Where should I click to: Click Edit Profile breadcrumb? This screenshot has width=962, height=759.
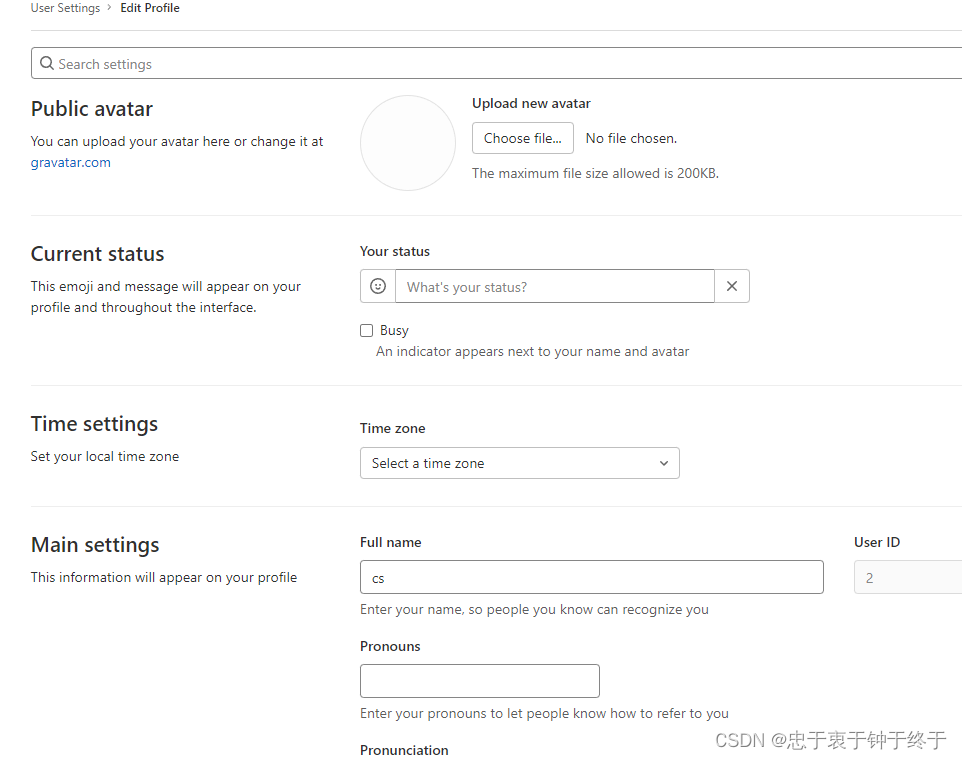(x=150, y=8)
